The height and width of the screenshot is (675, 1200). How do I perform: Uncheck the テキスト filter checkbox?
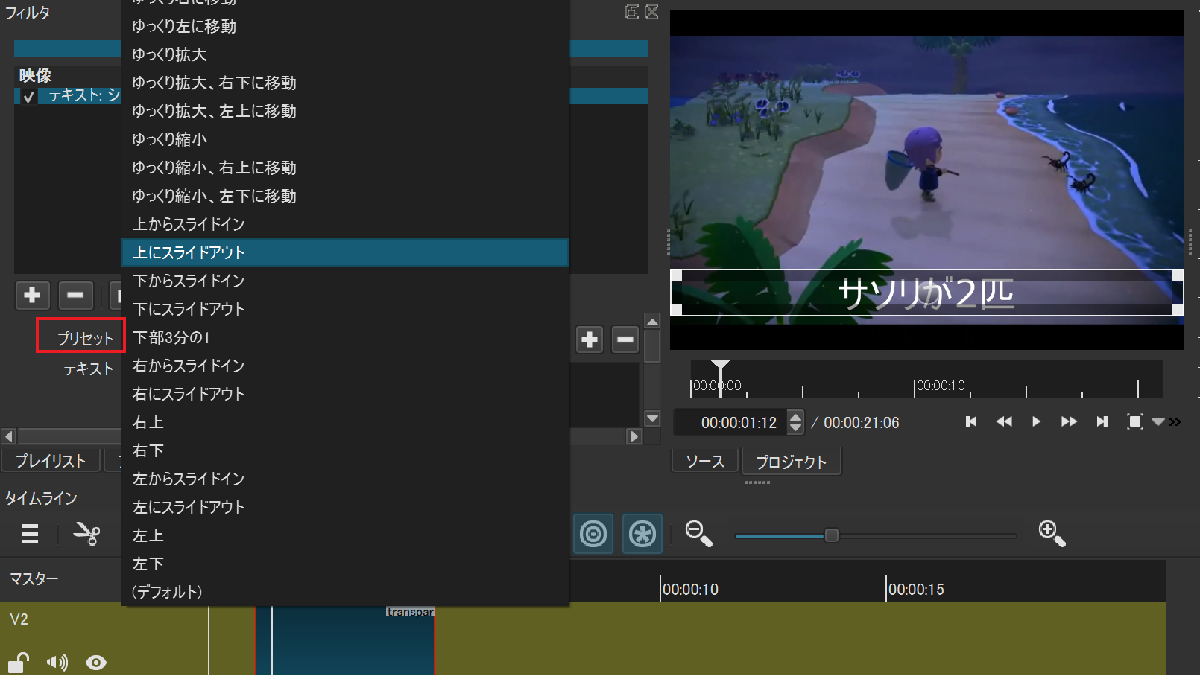click(28, 97)
